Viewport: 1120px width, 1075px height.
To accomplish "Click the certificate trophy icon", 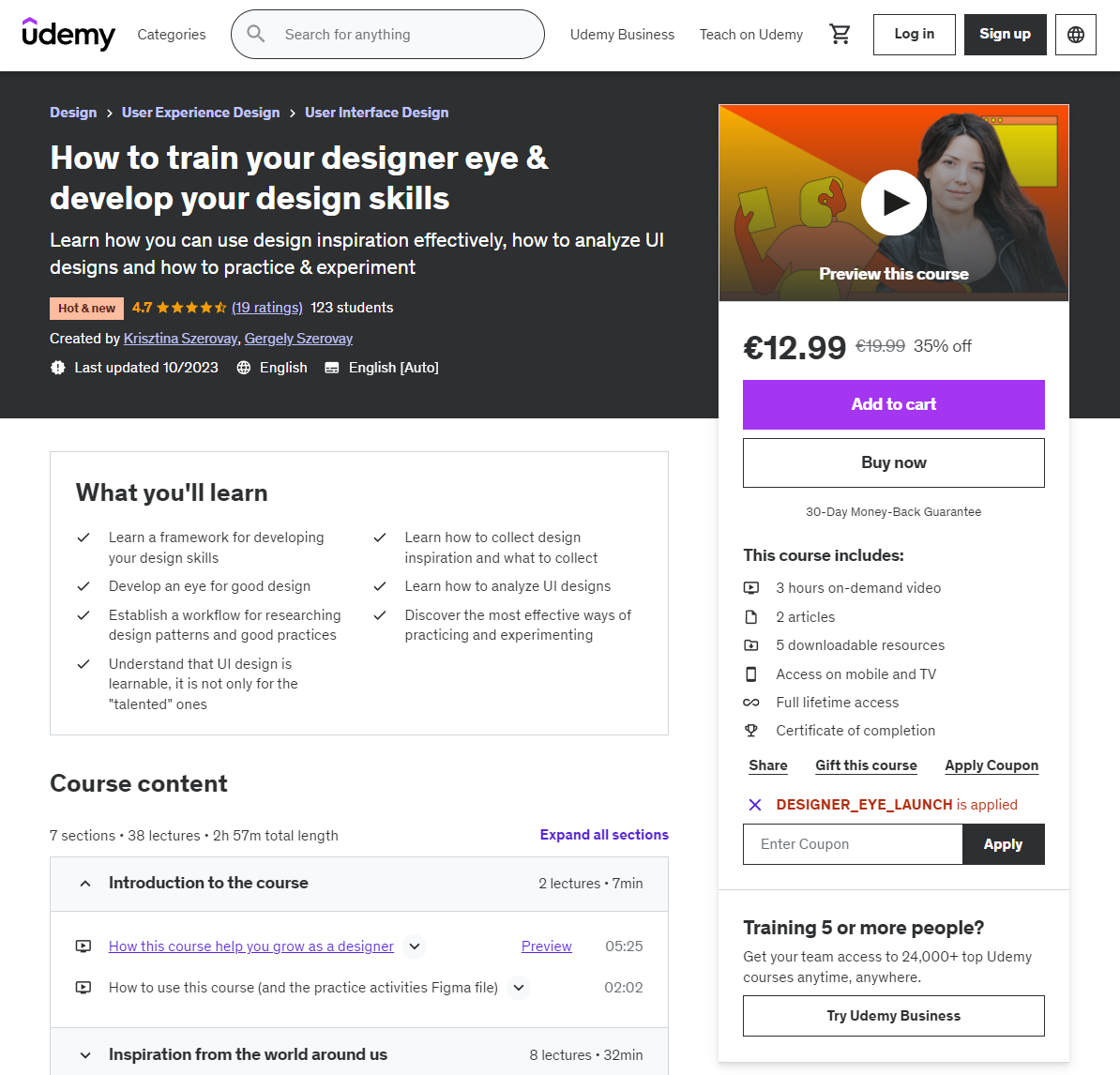I will (750, 731).
